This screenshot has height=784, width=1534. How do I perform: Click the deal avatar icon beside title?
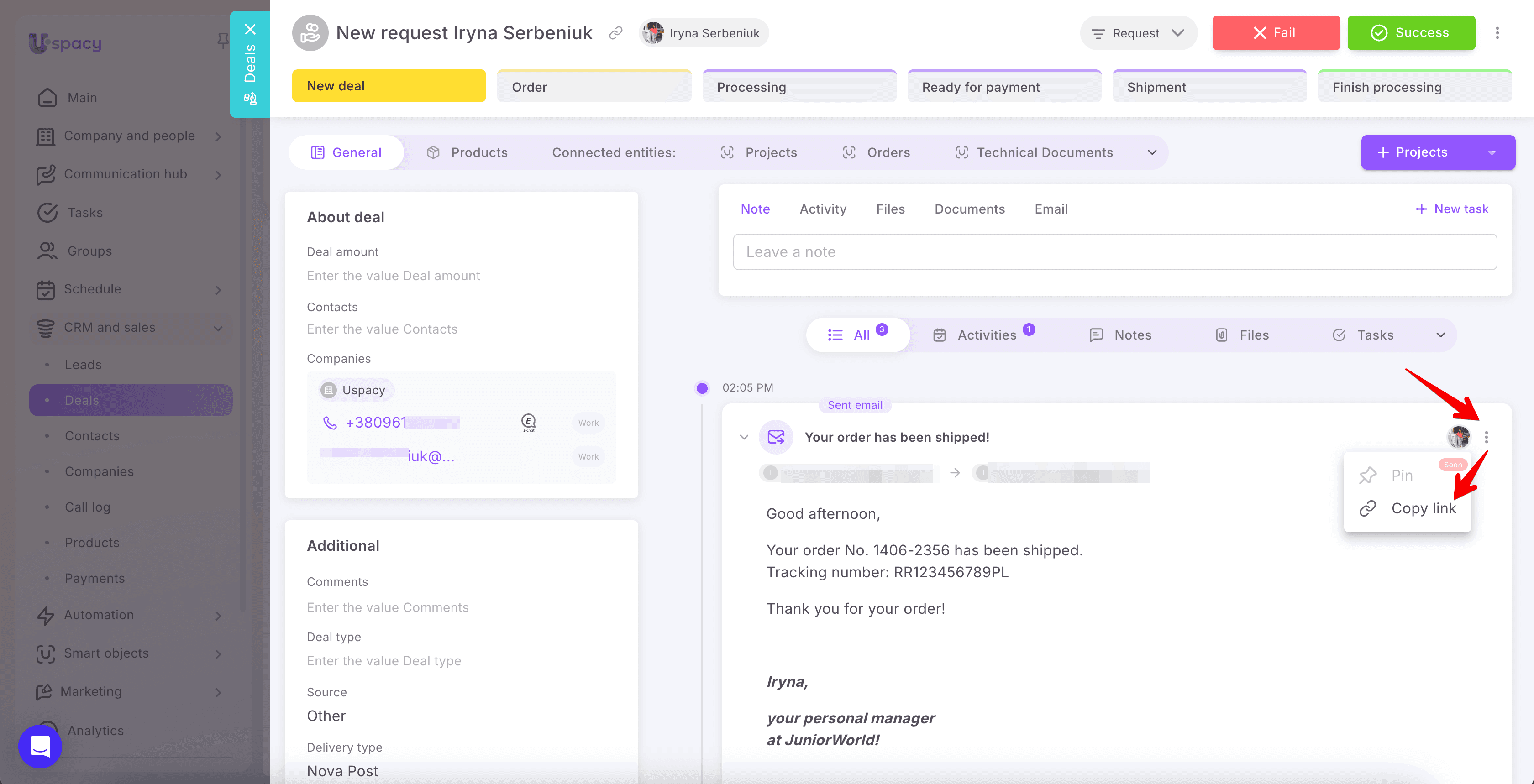pyautogui.click(x=310, y=33)
